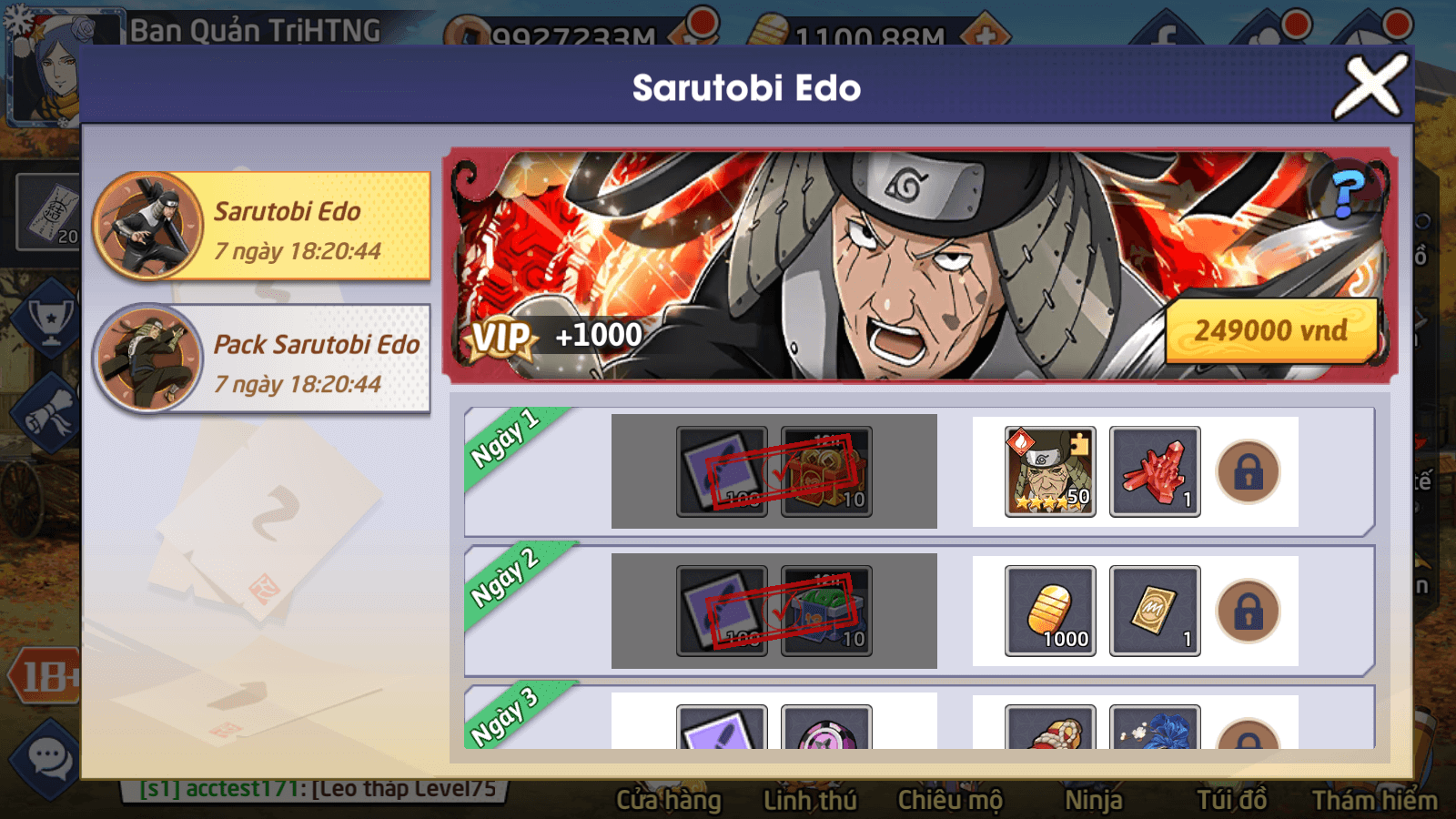1456x819 pixels.
Task: Select the golden ticket card reward
Action: coord(1155,611)
